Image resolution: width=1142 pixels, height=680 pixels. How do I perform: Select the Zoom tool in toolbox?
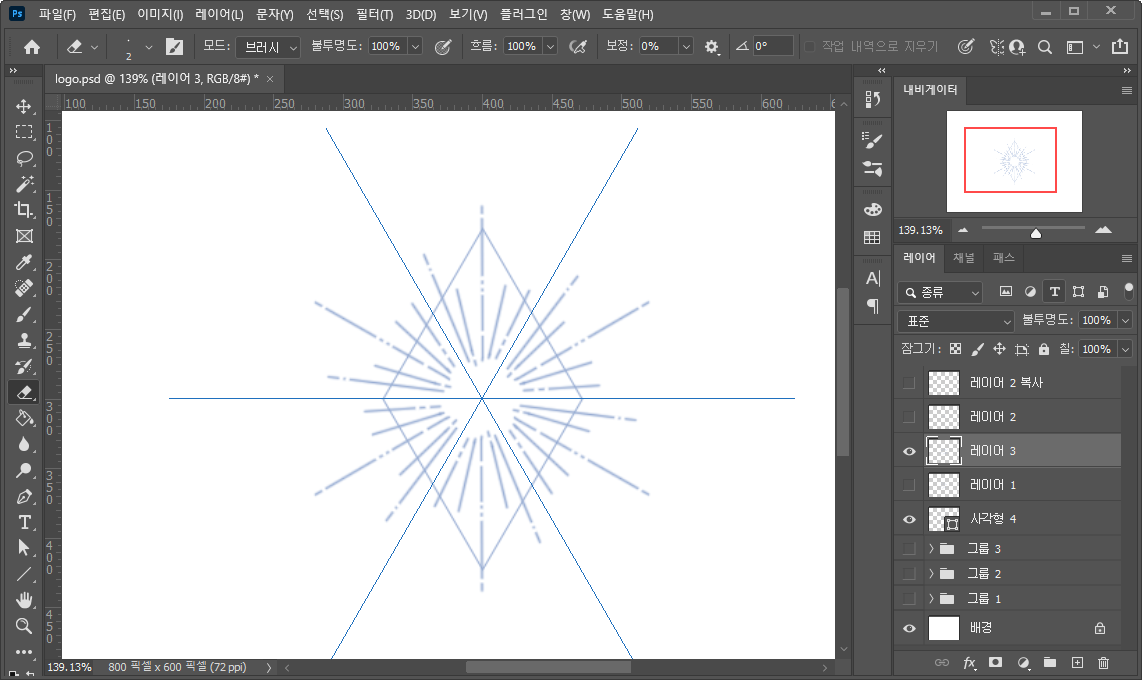(24, 626)
